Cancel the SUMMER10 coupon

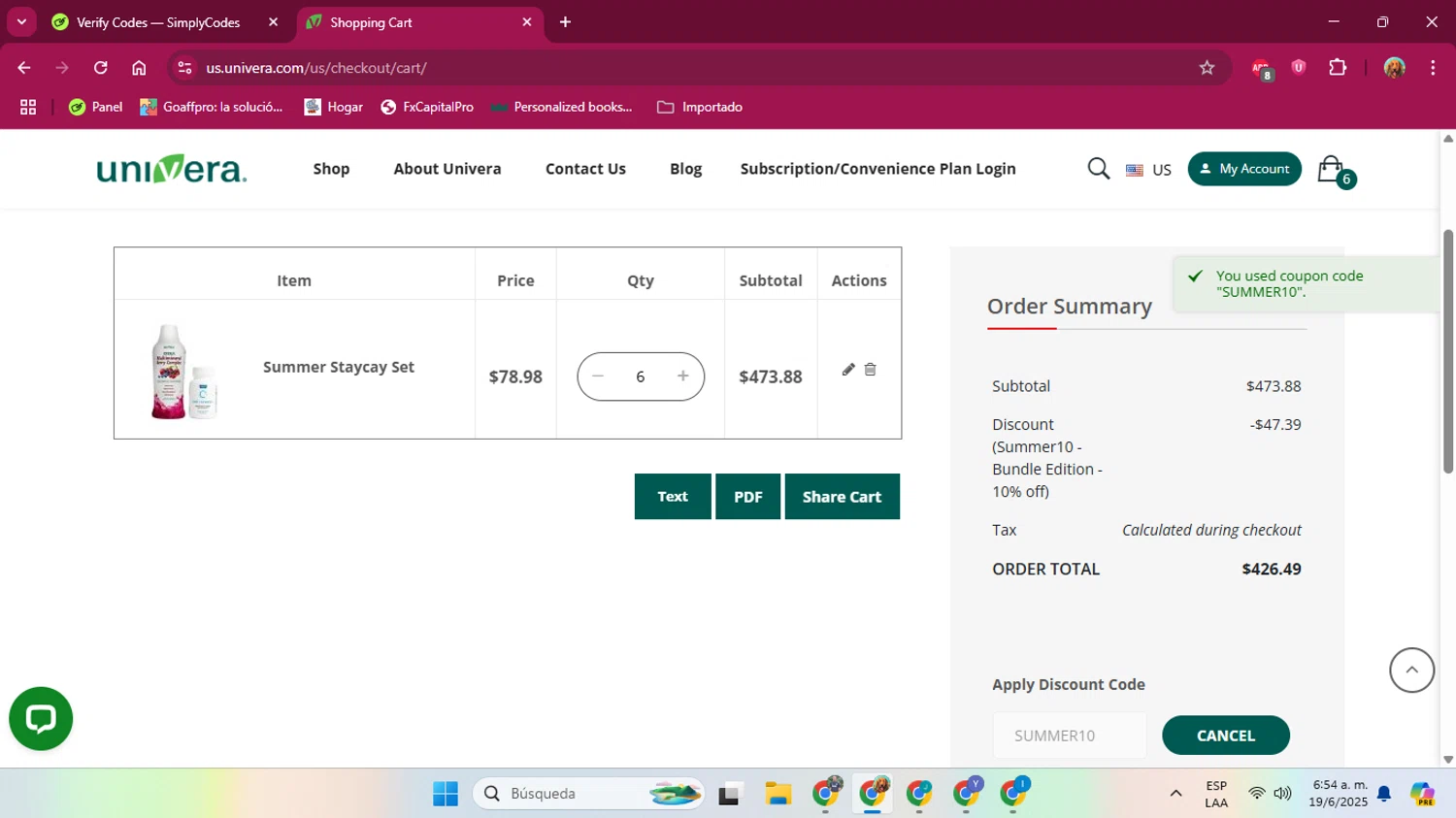1226,736
